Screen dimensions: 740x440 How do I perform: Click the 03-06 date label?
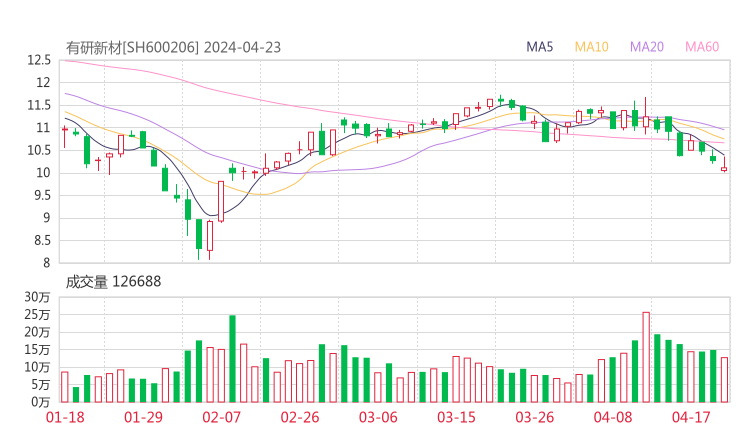pyautogui.click(x=378, y=417)
